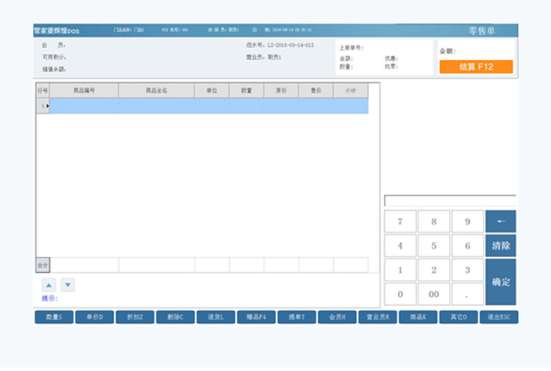Tap the decimal point key on keypad
Viewport: 551px width, 371px height.
[468, 294]
